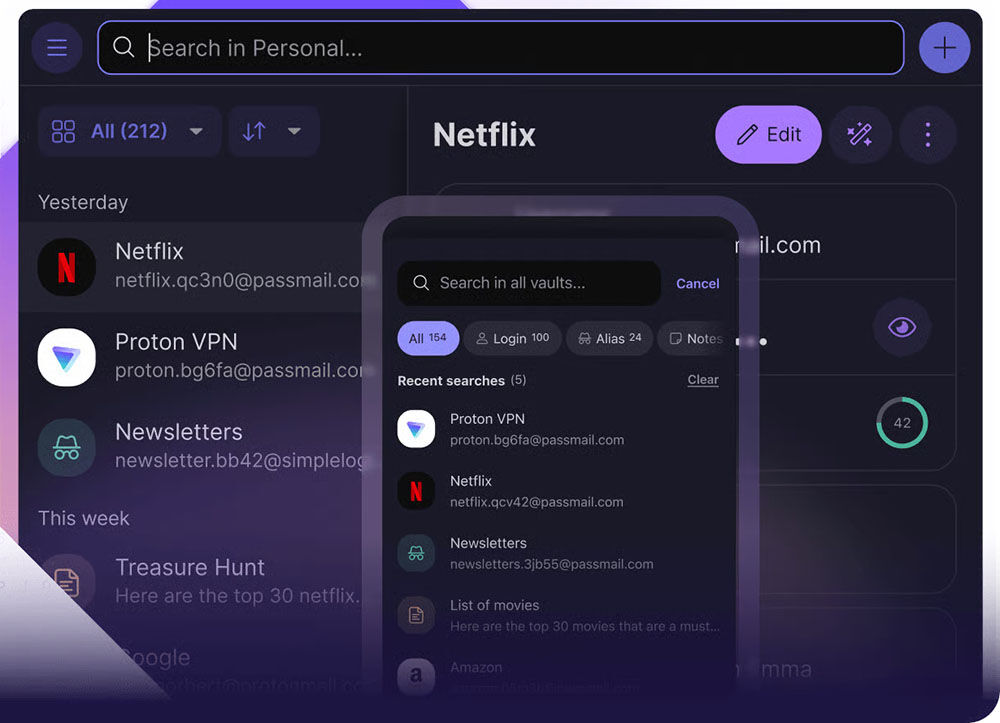
Task: Click the Search in all vaults field
Action: click(x=529, y=283)
